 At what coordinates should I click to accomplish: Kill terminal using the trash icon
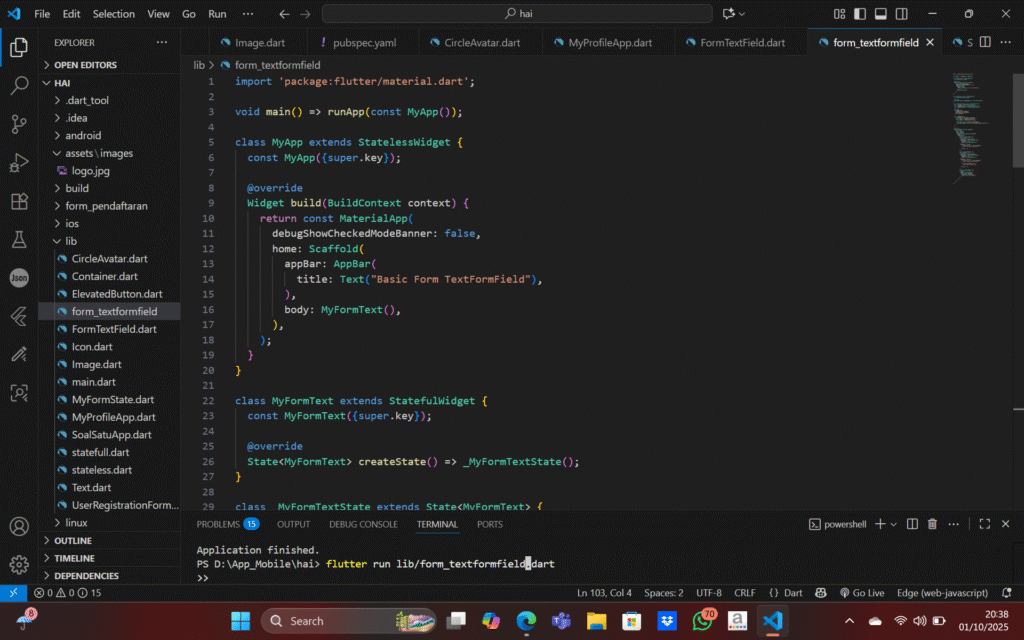932,524
